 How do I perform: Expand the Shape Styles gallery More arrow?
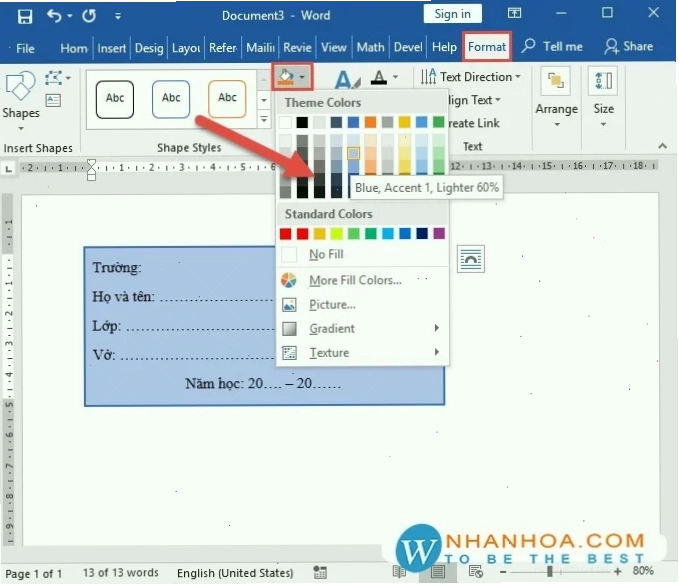point(264,119)
